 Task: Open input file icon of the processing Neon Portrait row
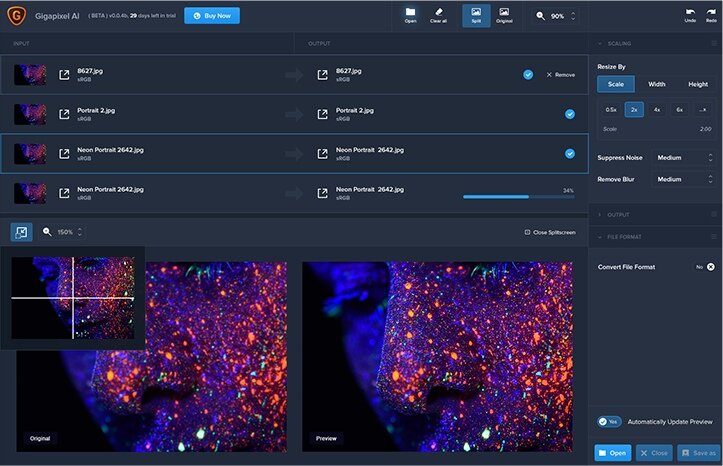pos(64,193)
